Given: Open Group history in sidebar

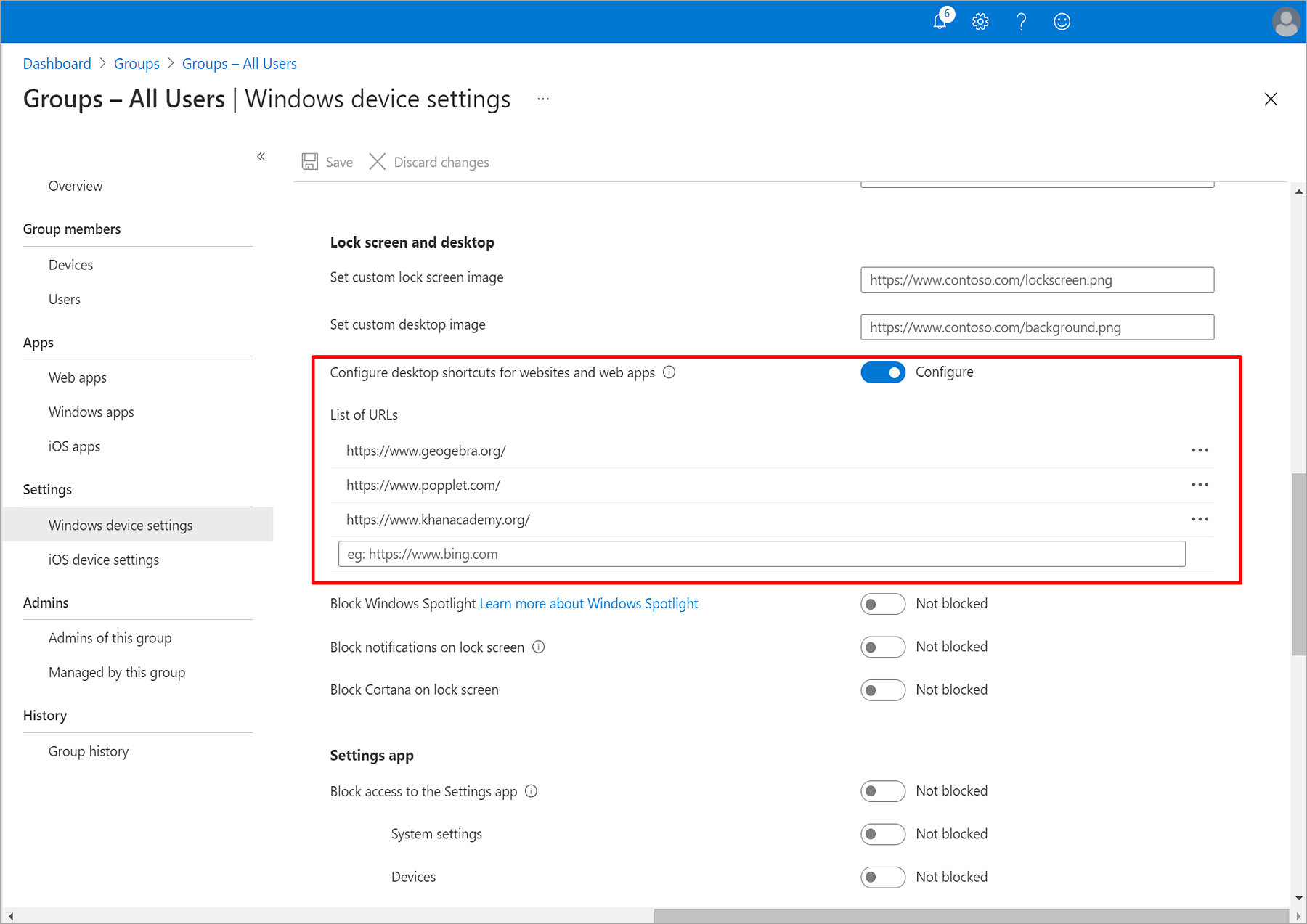Looking at the screenshot, I should (x=89, y=751).
